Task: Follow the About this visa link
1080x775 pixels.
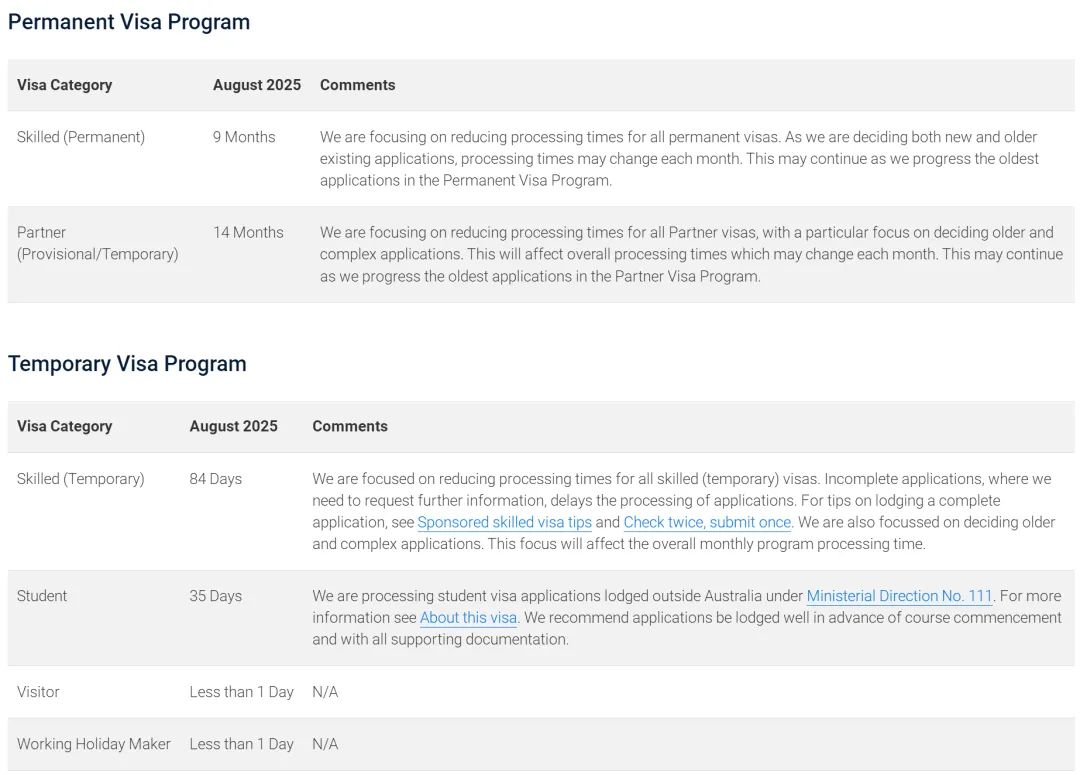Action: click(x=468, y=618)
